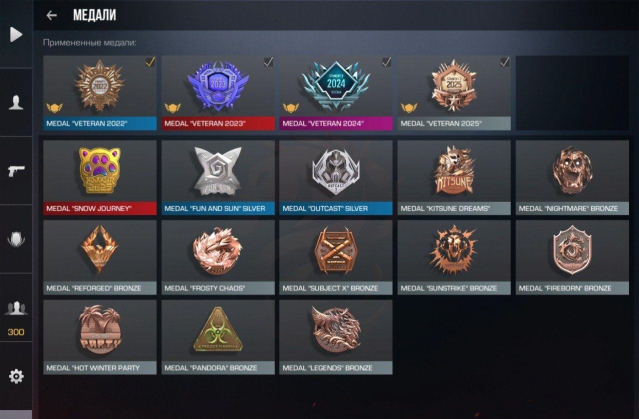
Task: Open the settings gear in the sidebar
Action: pyautogui.click(x=16, y=376)
